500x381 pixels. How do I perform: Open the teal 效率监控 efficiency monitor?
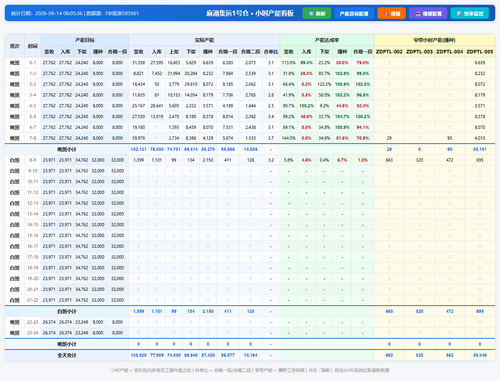470,13
